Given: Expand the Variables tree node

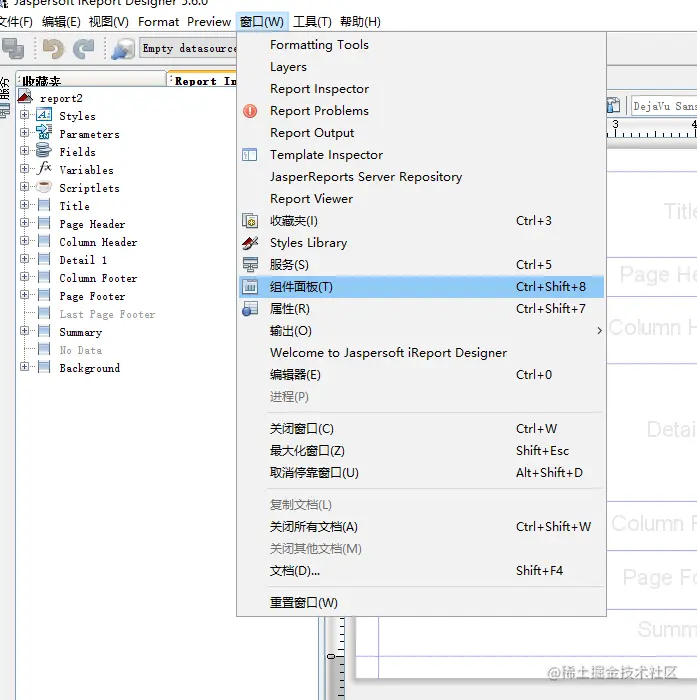Looking at the screenshot, I should pos(25,169).
